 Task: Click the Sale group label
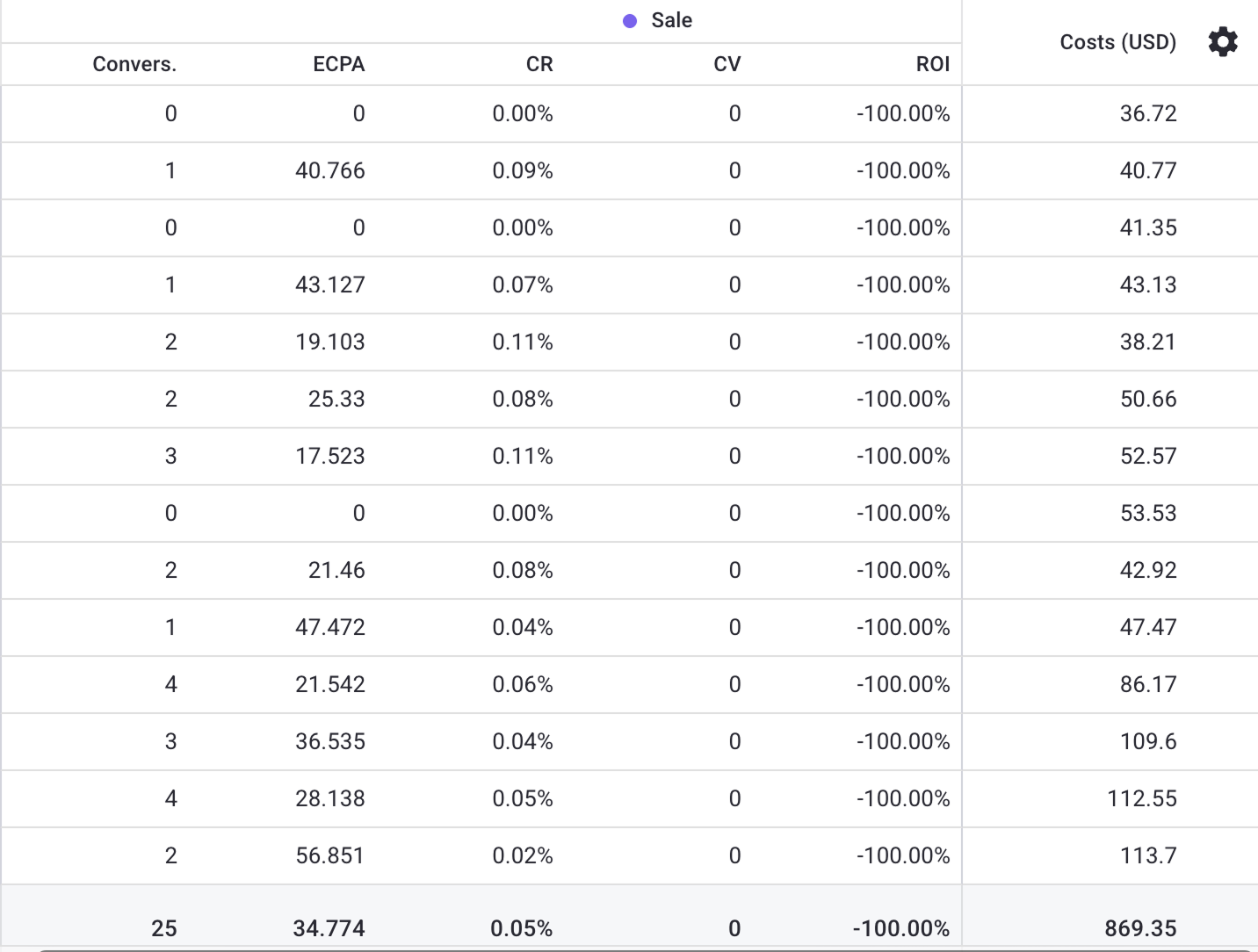pyautogui.click(x=671, y=21)
